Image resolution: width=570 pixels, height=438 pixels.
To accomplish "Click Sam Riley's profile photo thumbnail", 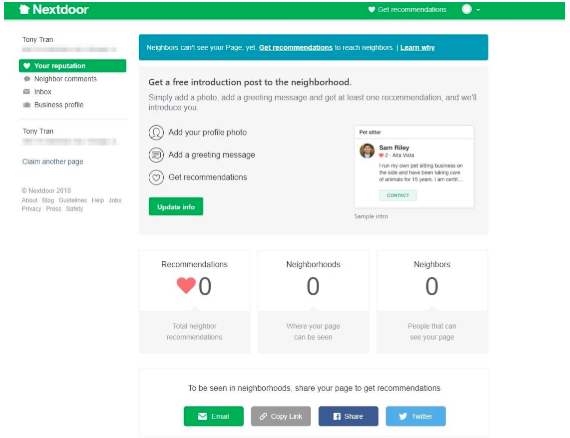I will (x=367, y=150).
